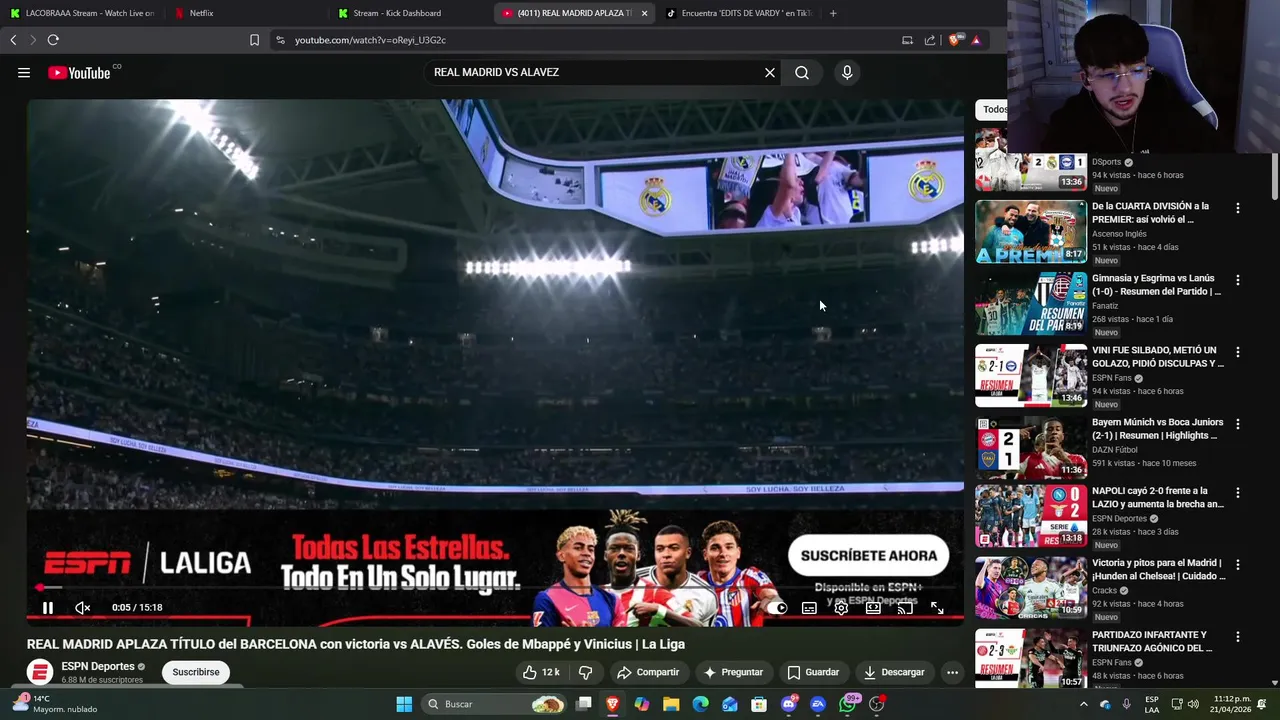Open NAPOLI cayó 2-0 video title
This screenshot has height=720, width=1280.
1158,498
